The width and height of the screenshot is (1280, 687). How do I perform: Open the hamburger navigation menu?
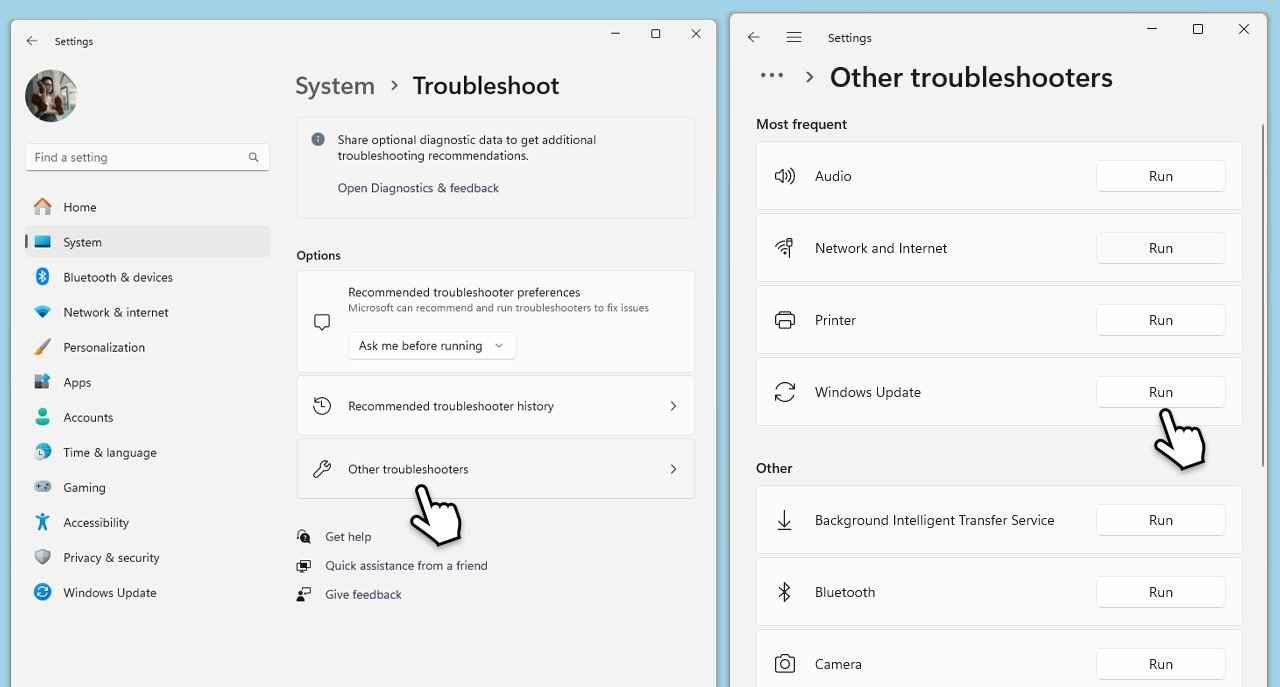[794, 37]
